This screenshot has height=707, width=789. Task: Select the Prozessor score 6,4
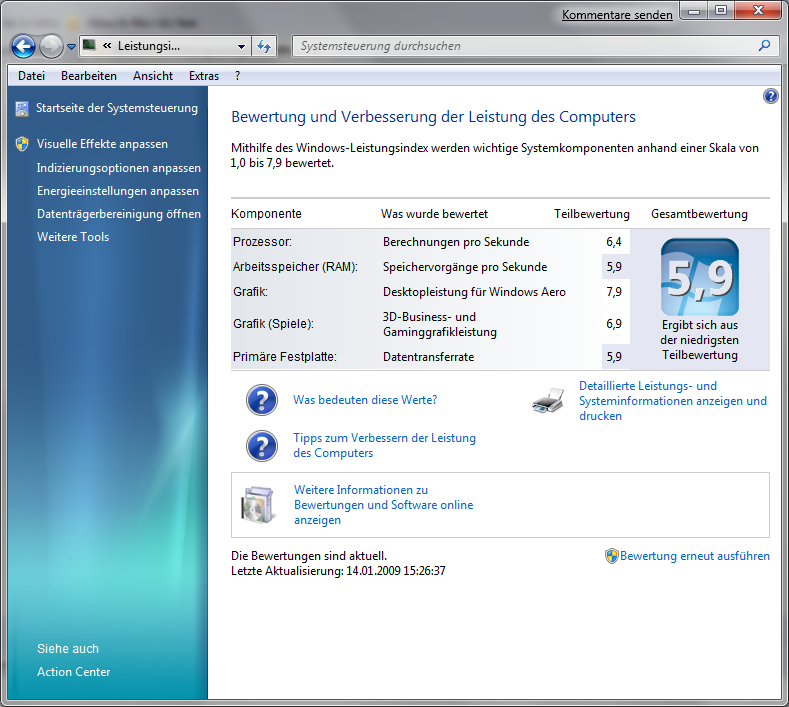point(614,242)
